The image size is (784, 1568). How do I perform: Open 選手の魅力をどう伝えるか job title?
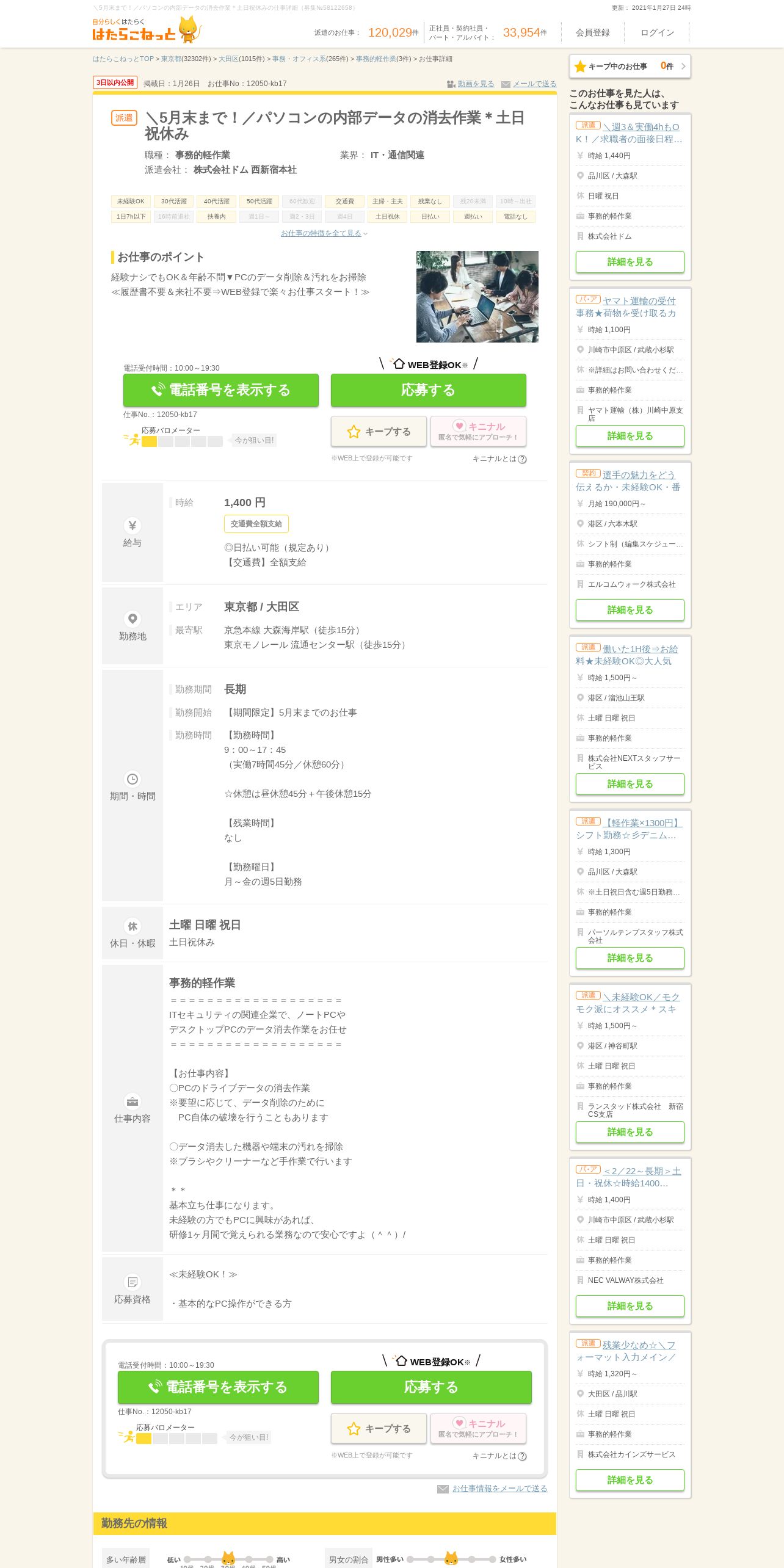point(629,481)
